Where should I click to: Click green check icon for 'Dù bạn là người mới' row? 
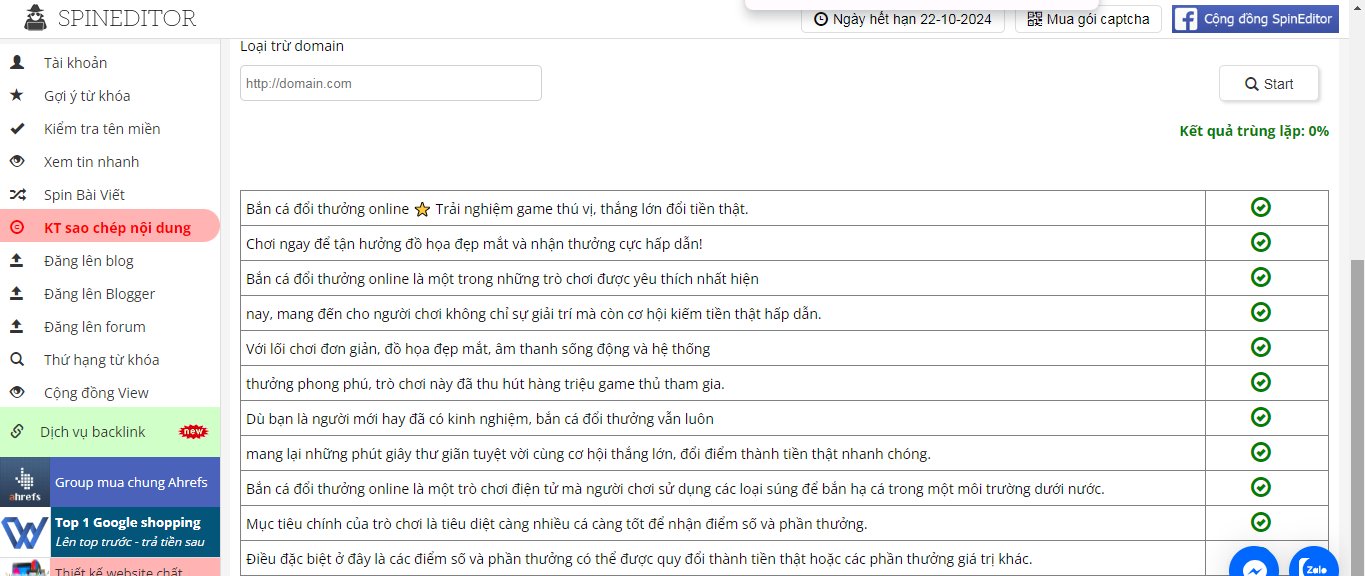pyautogui.click(x=1261, y=417)
